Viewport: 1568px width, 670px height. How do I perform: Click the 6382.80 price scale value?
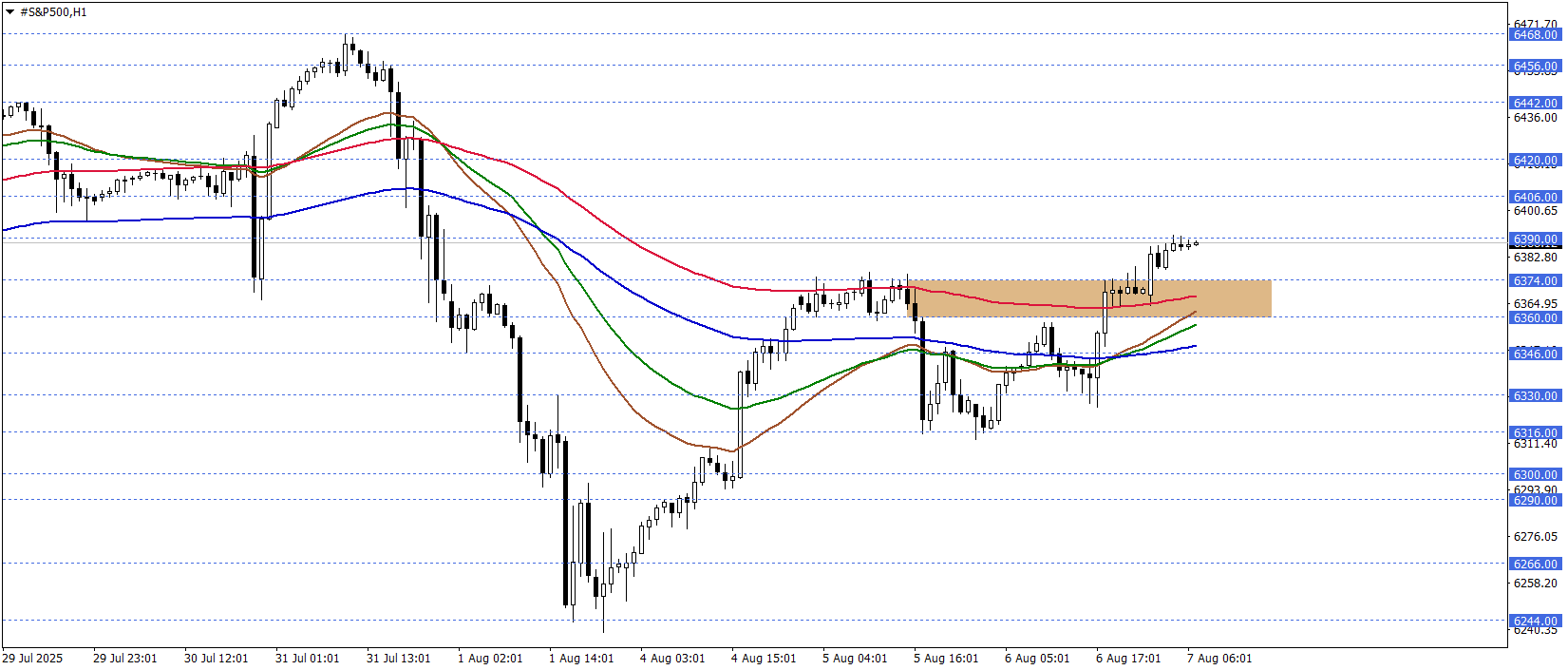pyautogui.click(x=1535, y=258)
